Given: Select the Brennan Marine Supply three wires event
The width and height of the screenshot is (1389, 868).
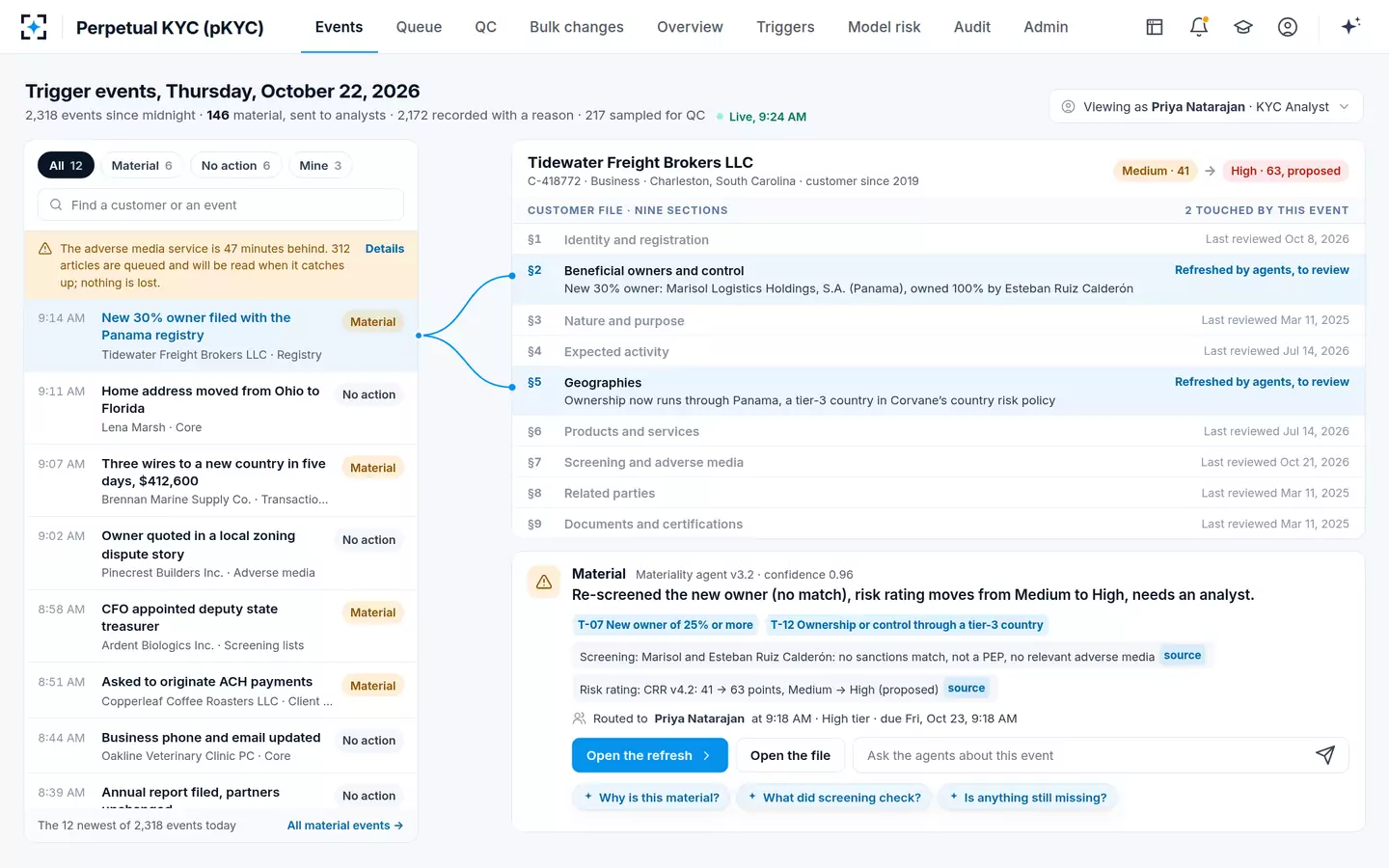Looking at the screenshot, I should 221,481.
